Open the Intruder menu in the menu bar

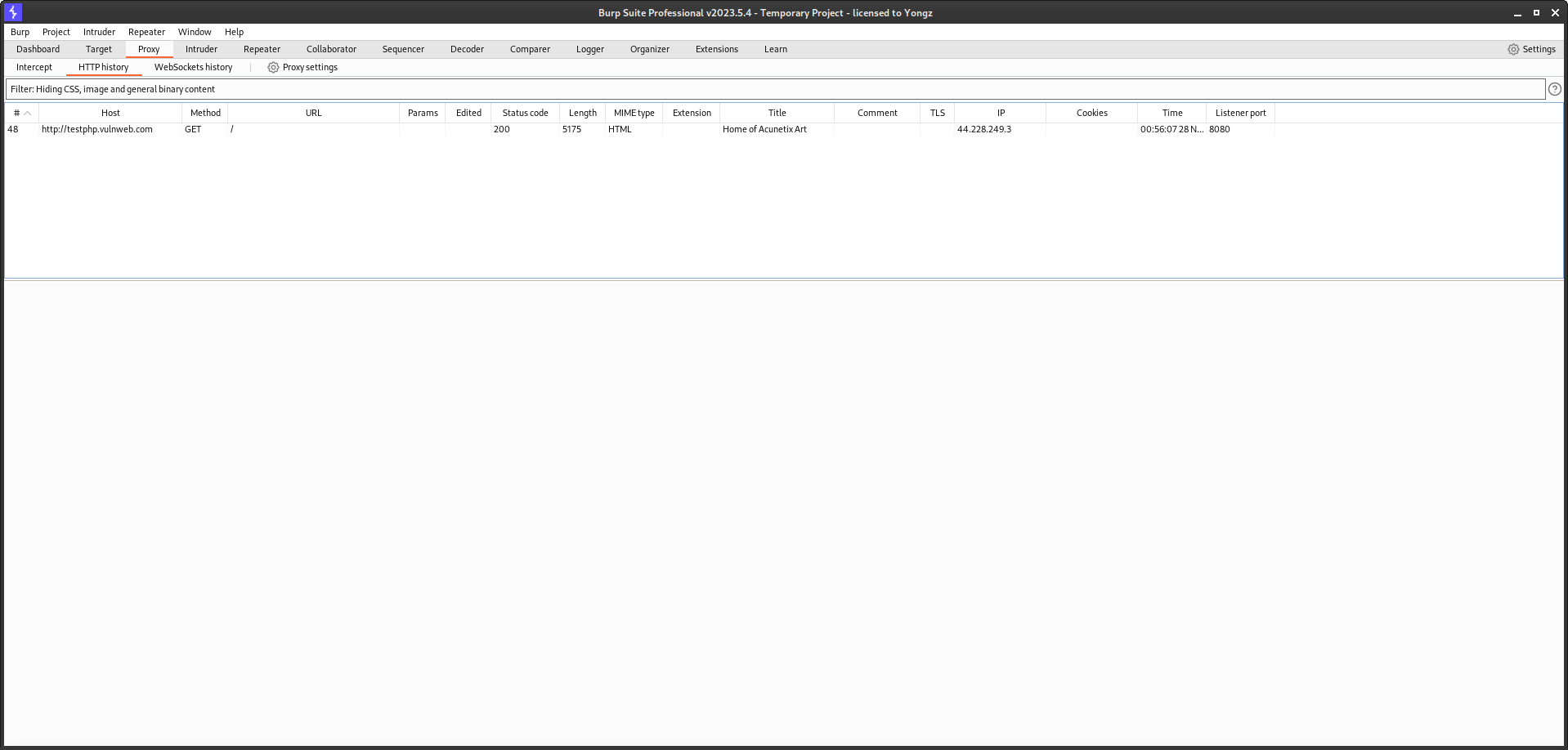[99, 32]
